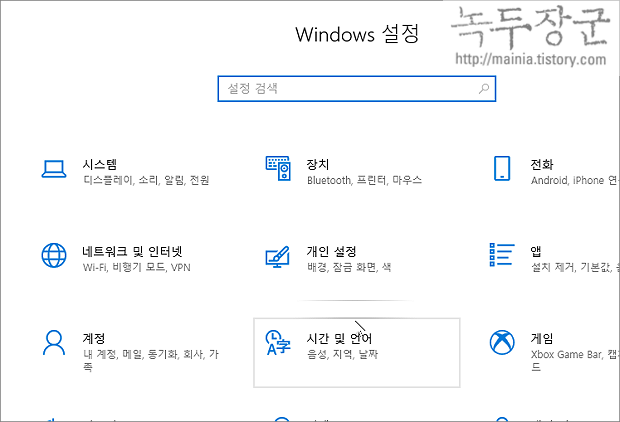Viewport: 620px width, 422px height.
Task: Click the 전화 phone icon
Action: click(x=502, y=168)
